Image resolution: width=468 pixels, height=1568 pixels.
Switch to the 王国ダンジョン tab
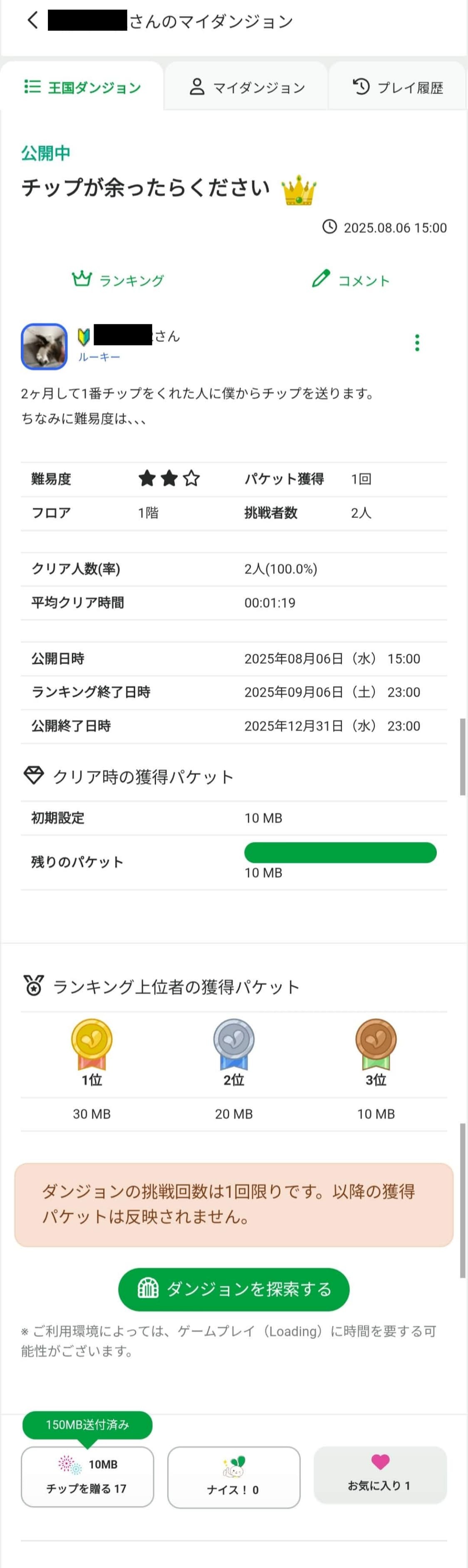[82, 88]
